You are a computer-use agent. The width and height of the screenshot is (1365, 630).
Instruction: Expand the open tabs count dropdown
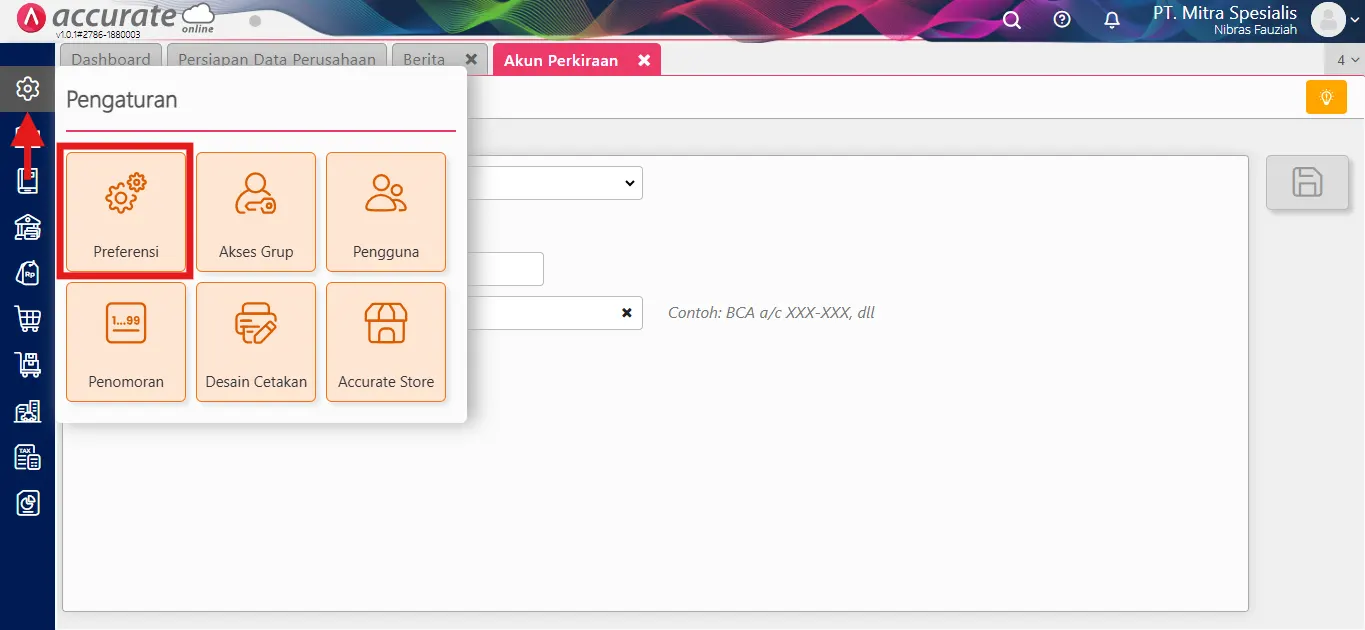1347,60
